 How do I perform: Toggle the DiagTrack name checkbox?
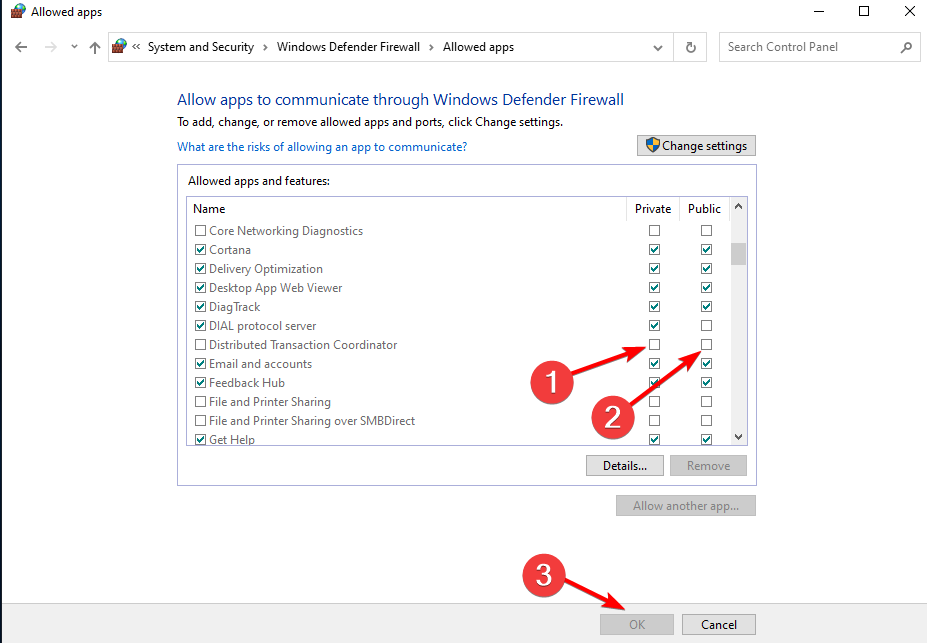pyautogui.click(x=200, y=306)
